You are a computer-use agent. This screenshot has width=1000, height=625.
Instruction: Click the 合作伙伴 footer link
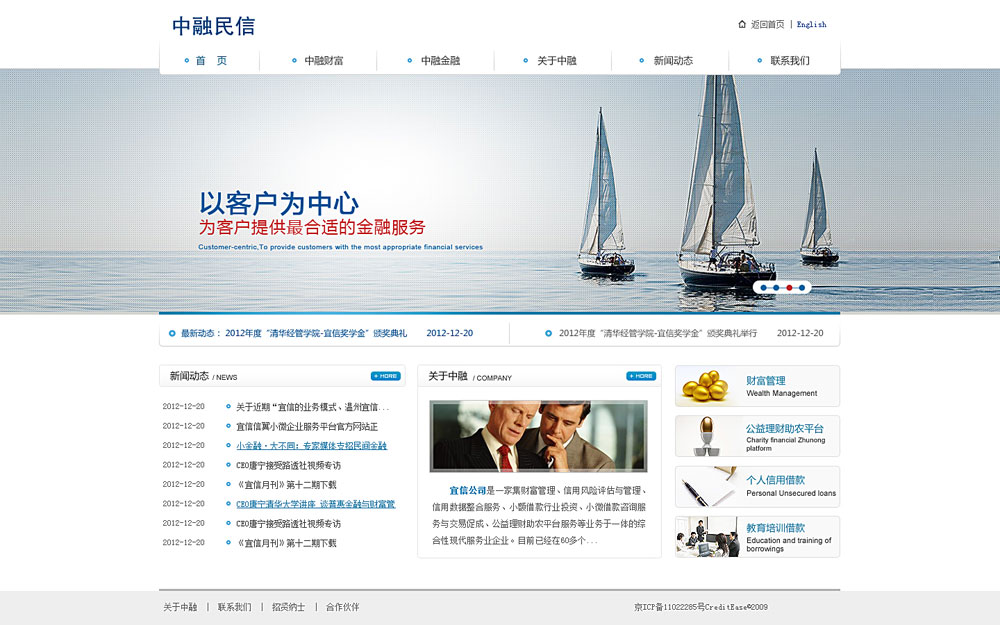pos(342,607)
